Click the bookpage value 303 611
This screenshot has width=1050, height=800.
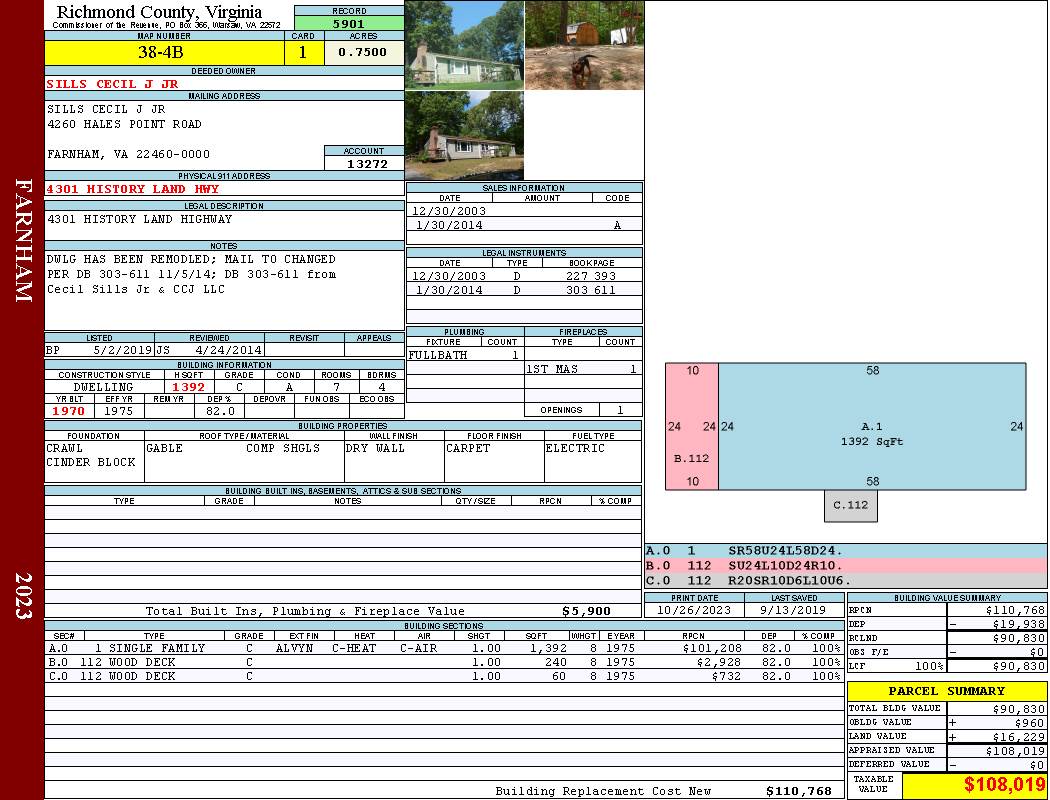coord(591,290)
